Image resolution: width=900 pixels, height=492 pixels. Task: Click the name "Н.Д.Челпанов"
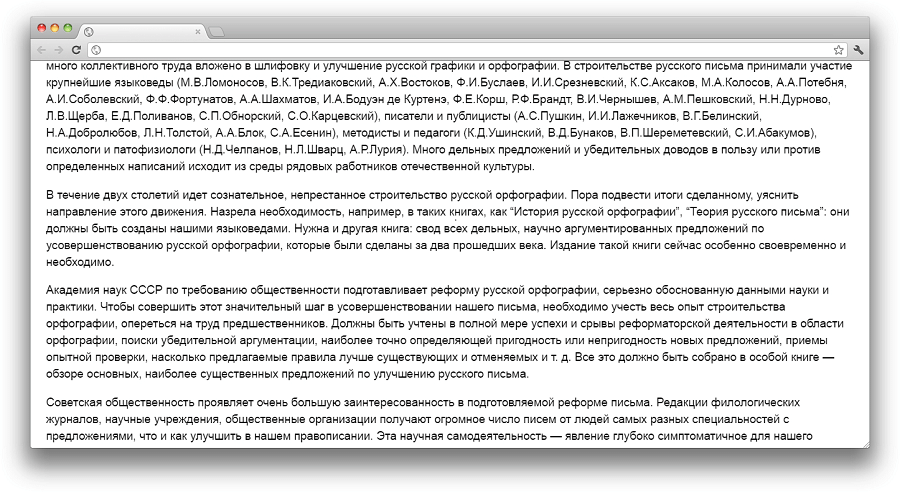click(241, 150)
